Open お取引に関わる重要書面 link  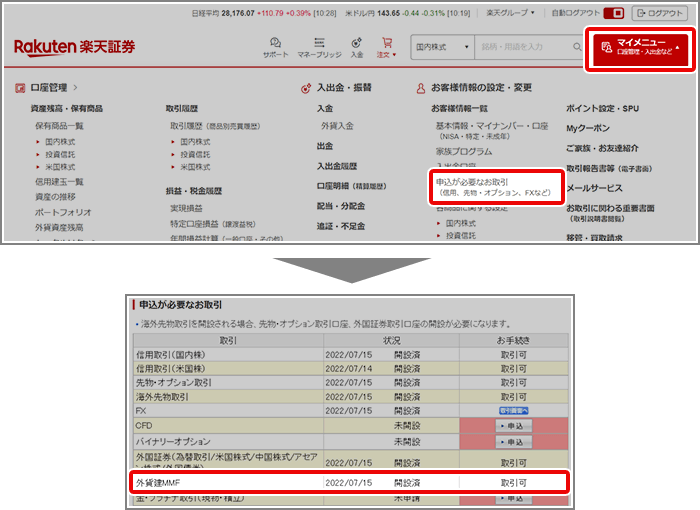(610, 213)
